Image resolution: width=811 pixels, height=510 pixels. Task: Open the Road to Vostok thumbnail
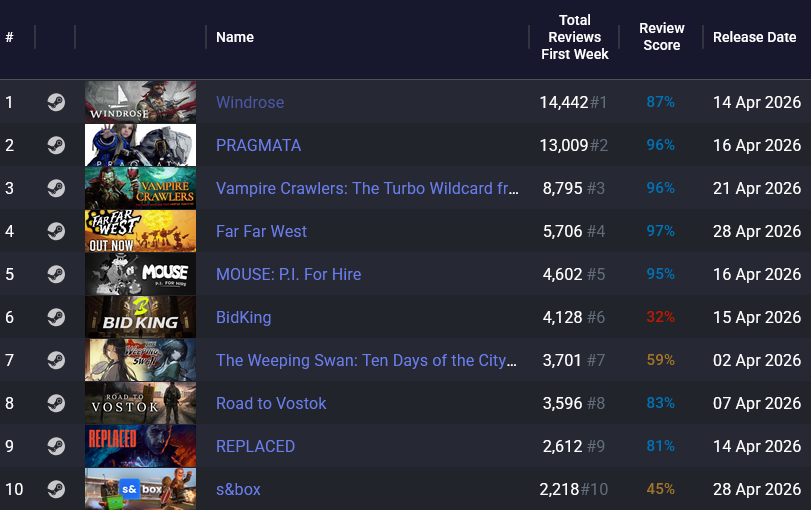[x=140, y=403]
